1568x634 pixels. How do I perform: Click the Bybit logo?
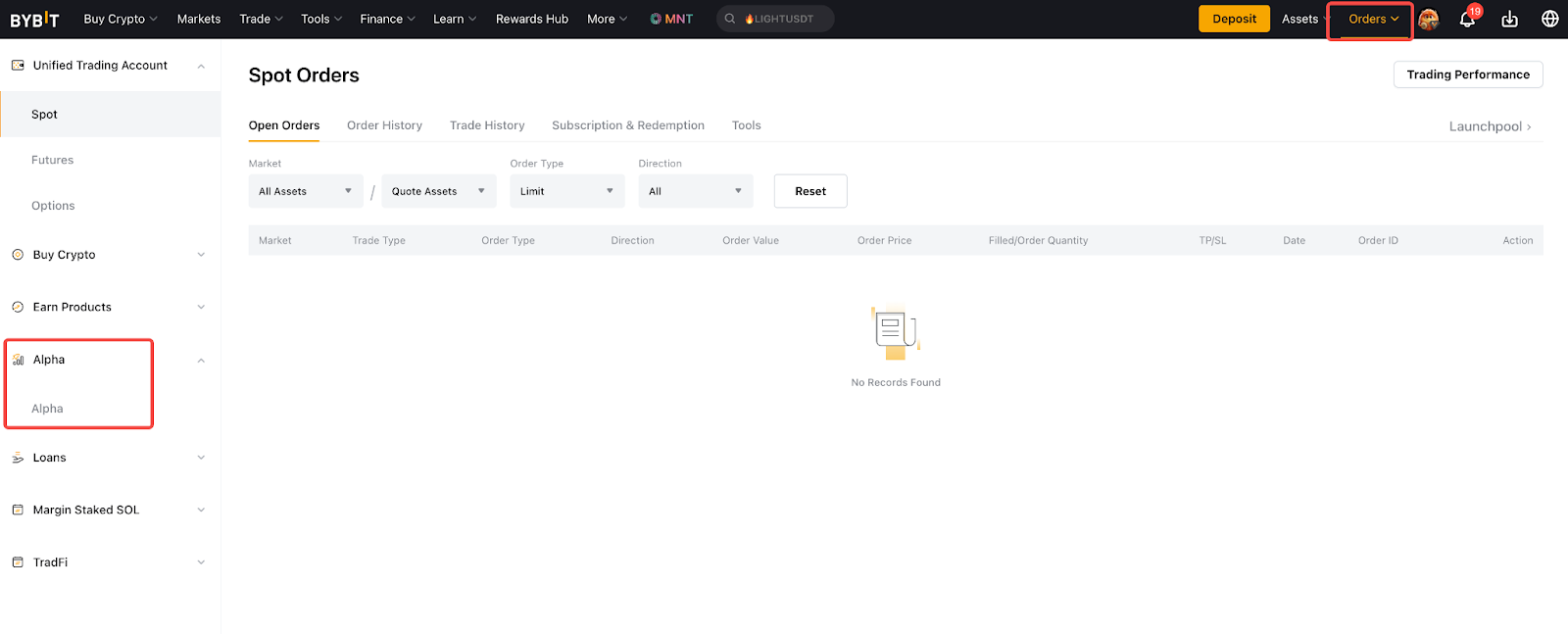(34, 20)
